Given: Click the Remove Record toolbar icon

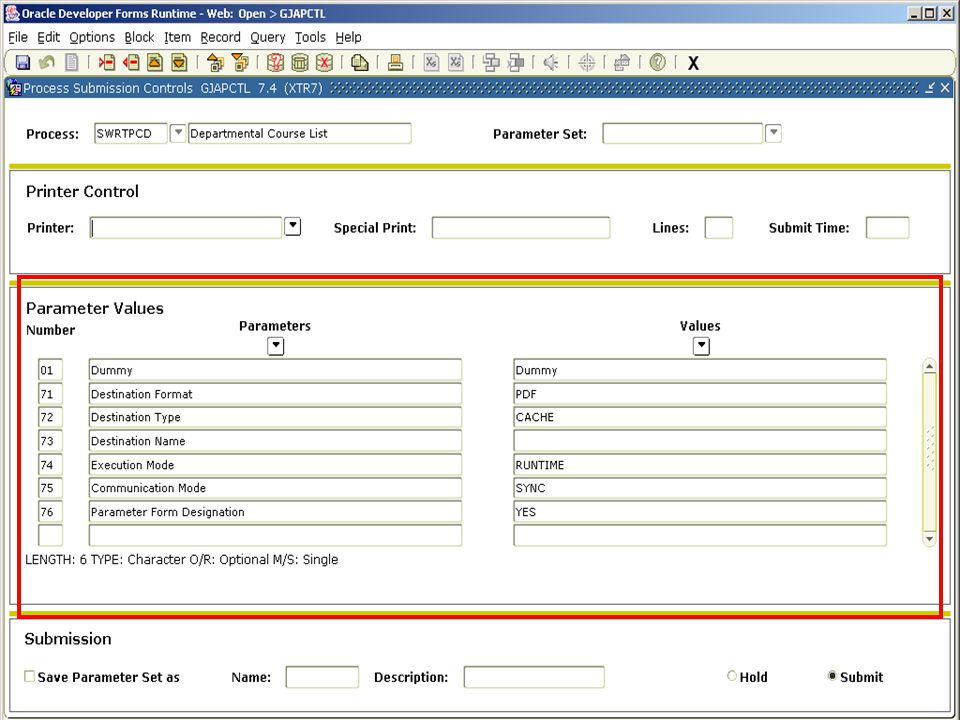Looking at the screenshot, I should tap(131, 62).
